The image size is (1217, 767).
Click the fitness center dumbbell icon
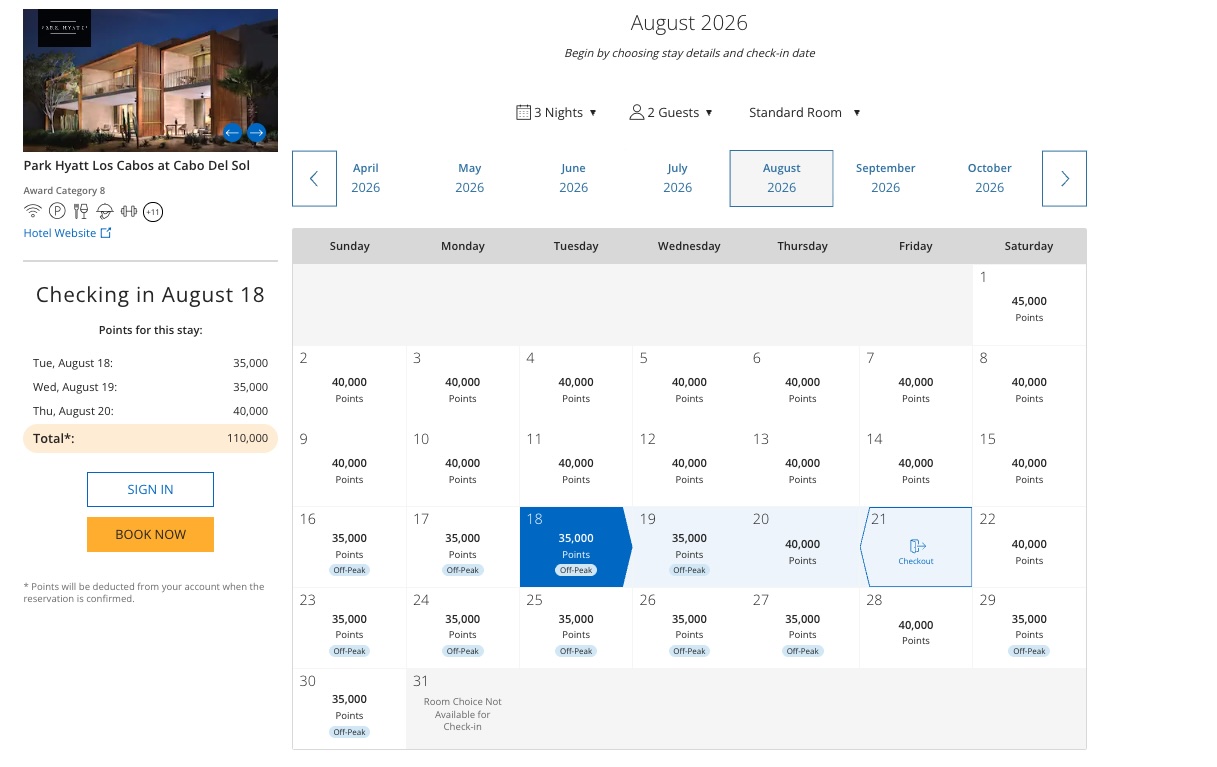click(128, 211)
